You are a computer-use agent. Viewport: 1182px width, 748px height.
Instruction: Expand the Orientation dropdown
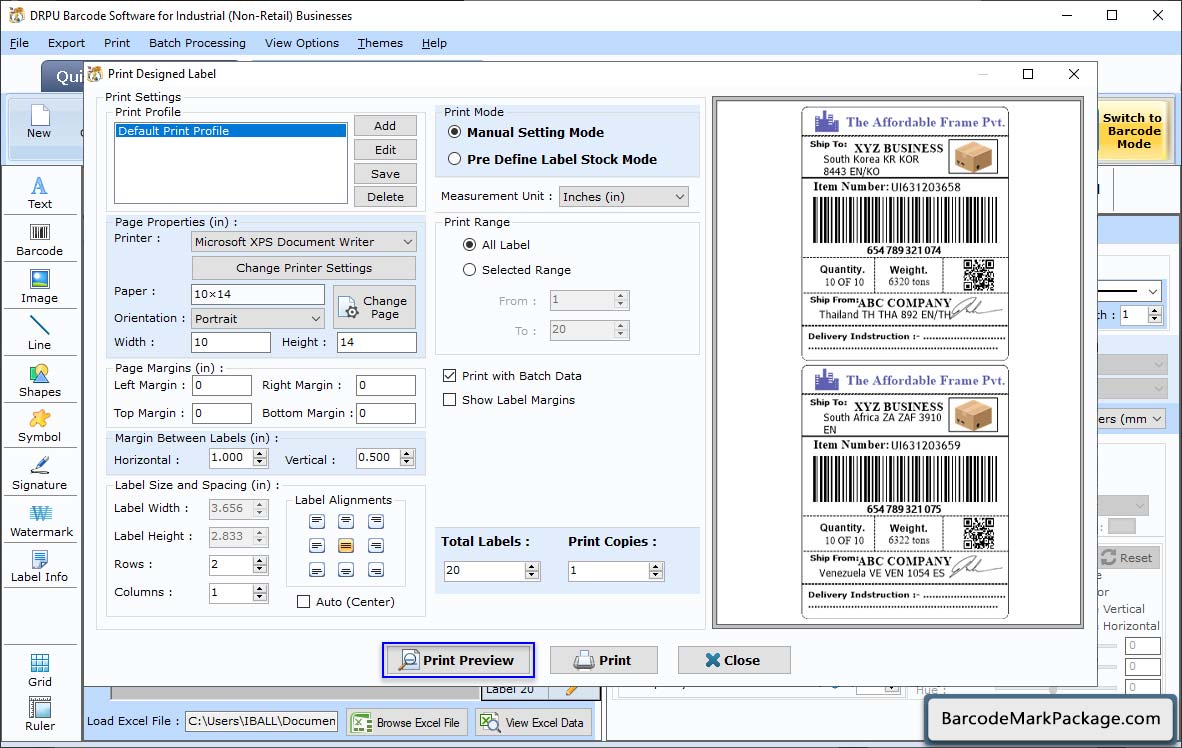(x=258, y=319)
